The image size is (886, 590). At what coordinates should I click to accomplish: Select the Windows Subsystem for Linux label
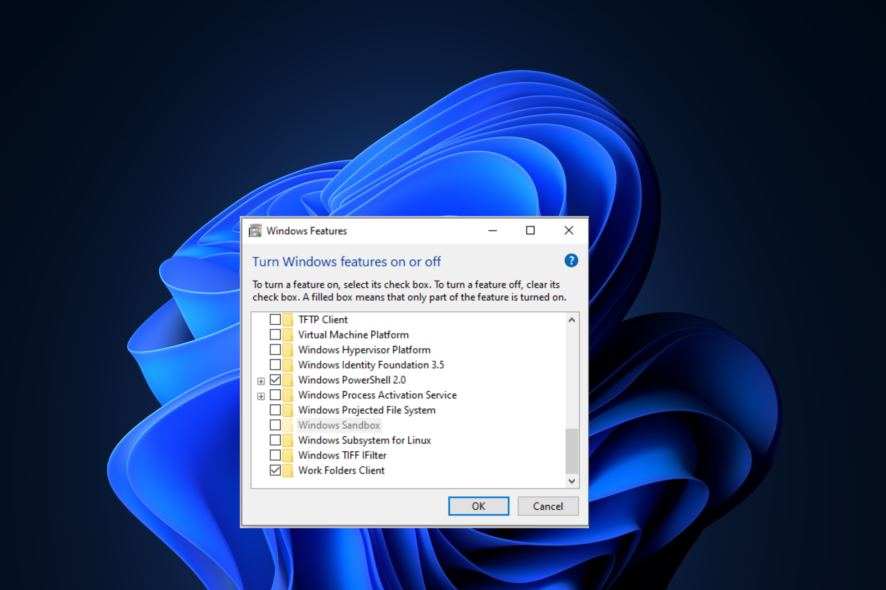point(364,440)
